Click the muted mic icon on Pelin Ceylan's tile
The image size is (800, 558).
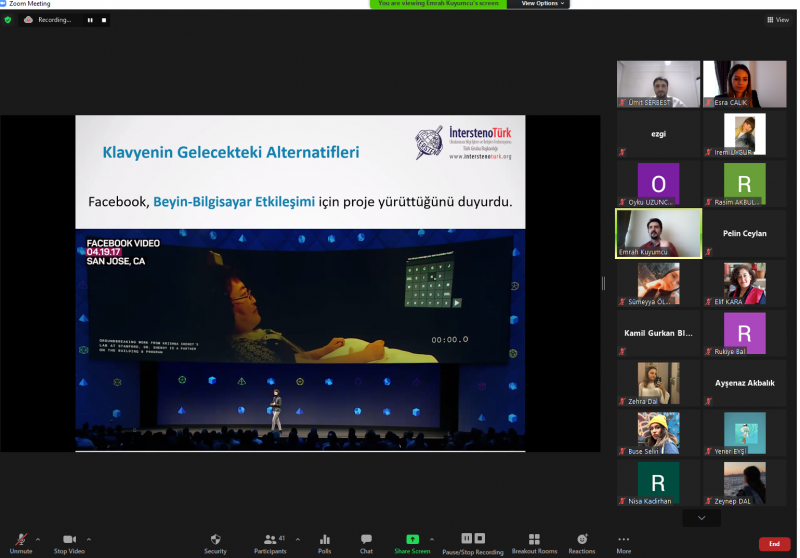tap(708, 251)
